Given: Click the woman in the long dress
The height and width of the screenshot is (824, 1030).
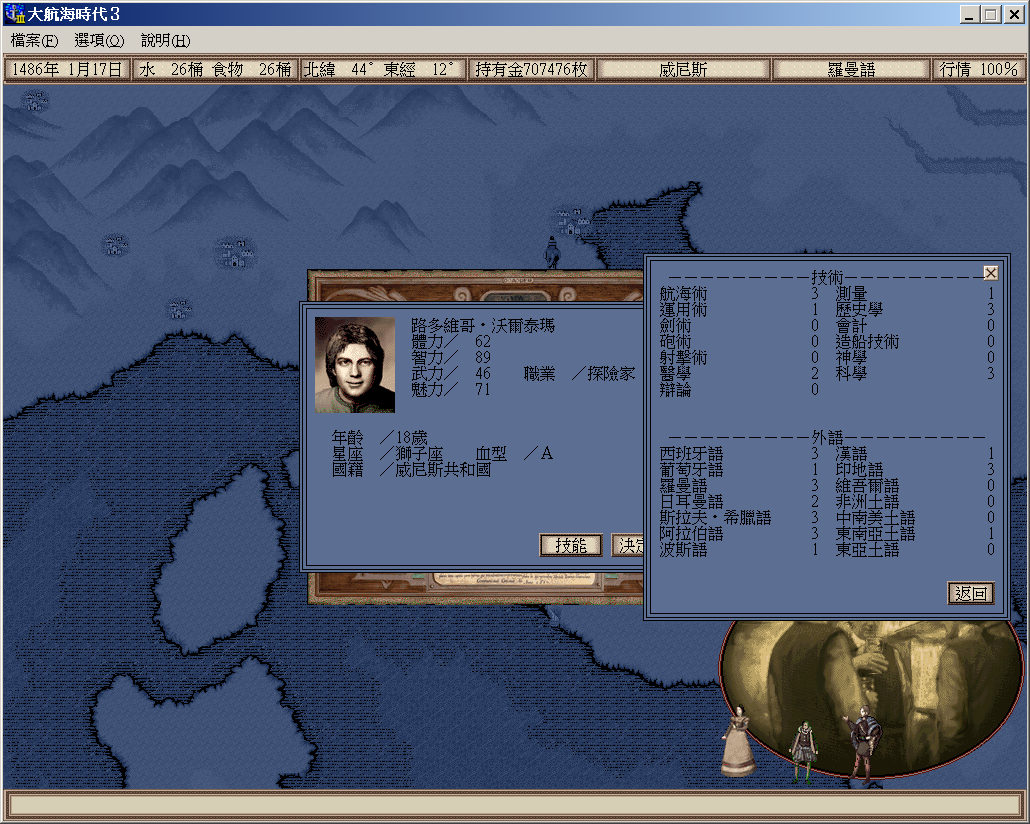Looking at the screenshot, I should pyautogui.click(x=737, y=740).
